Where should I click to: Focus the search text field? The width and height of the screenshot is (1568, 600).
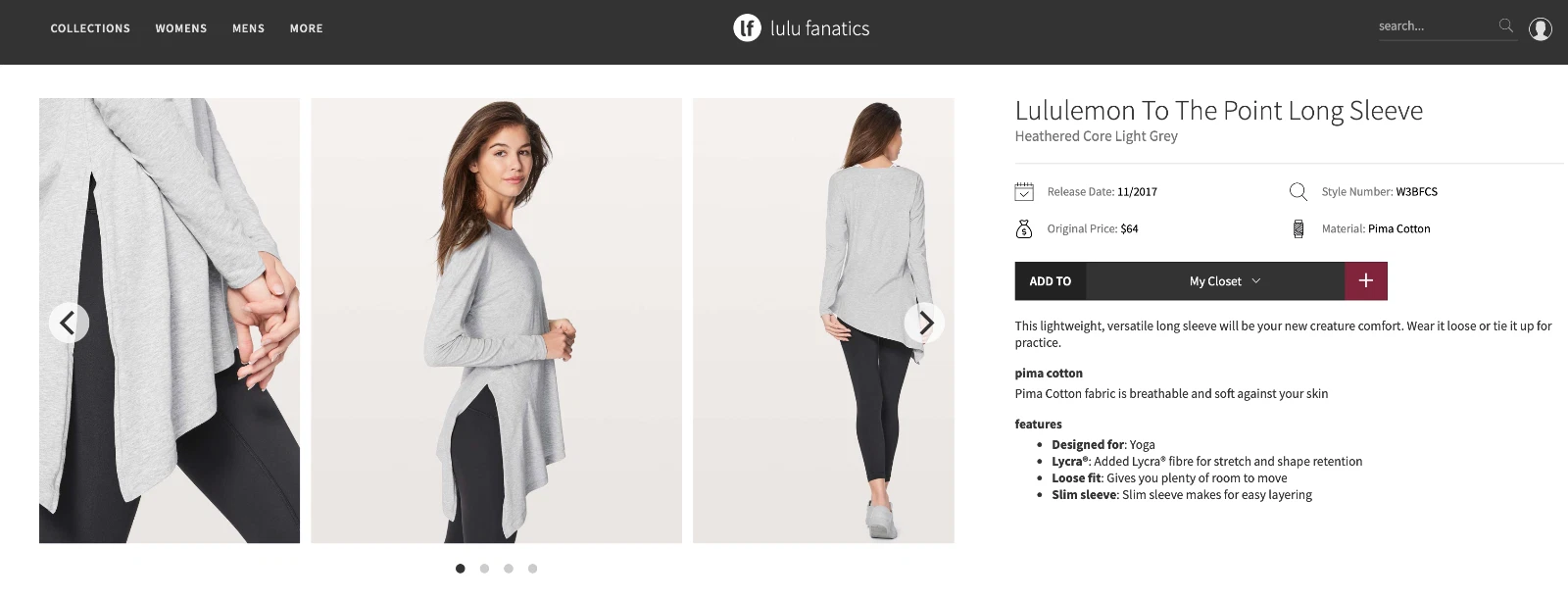tap(1435, 26)
